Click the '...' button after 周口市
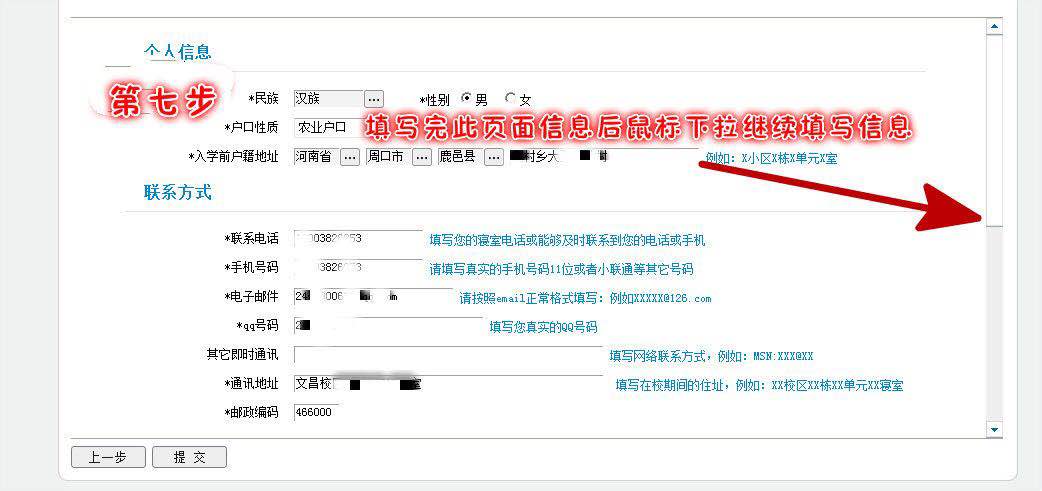The width and height of the screenshot is (1042, 491). coord(422,157)
